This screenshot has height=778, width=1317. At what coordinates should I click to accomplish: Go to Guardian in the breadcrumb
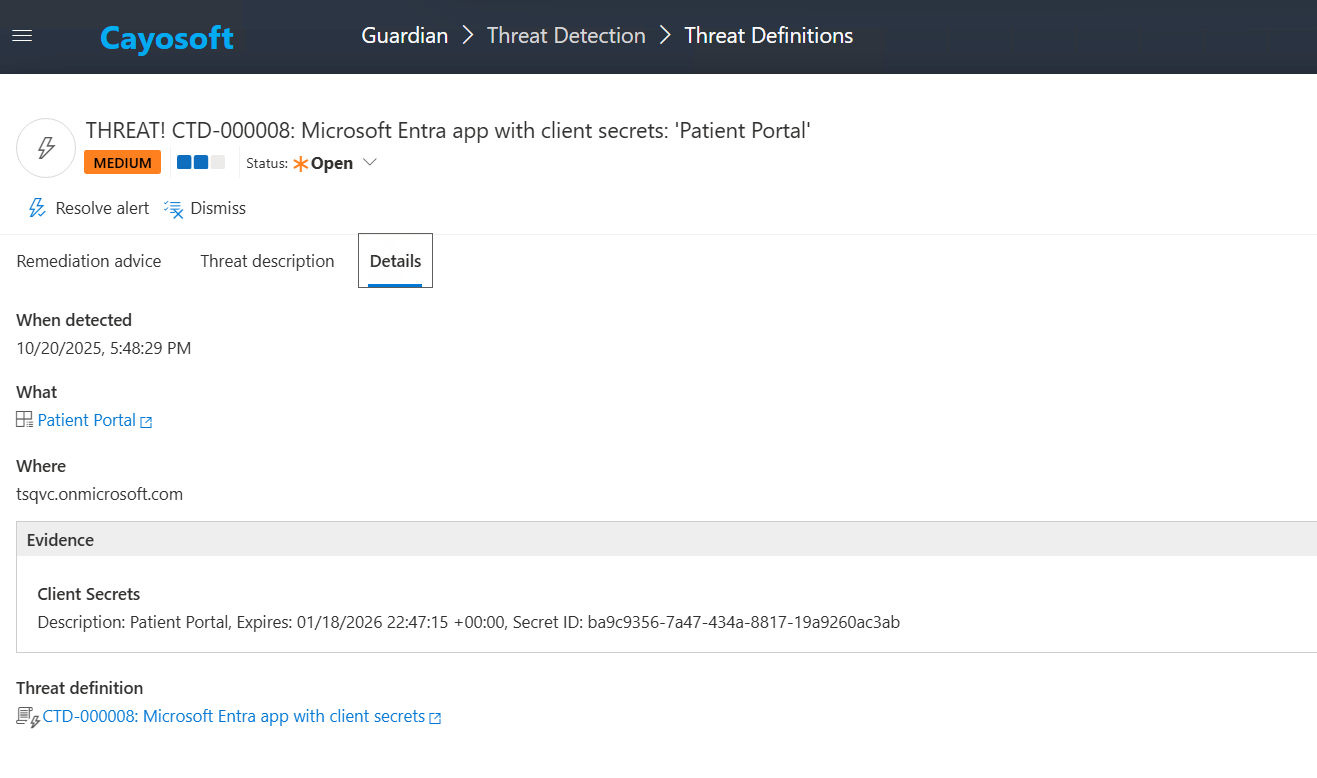click(404, 36)
